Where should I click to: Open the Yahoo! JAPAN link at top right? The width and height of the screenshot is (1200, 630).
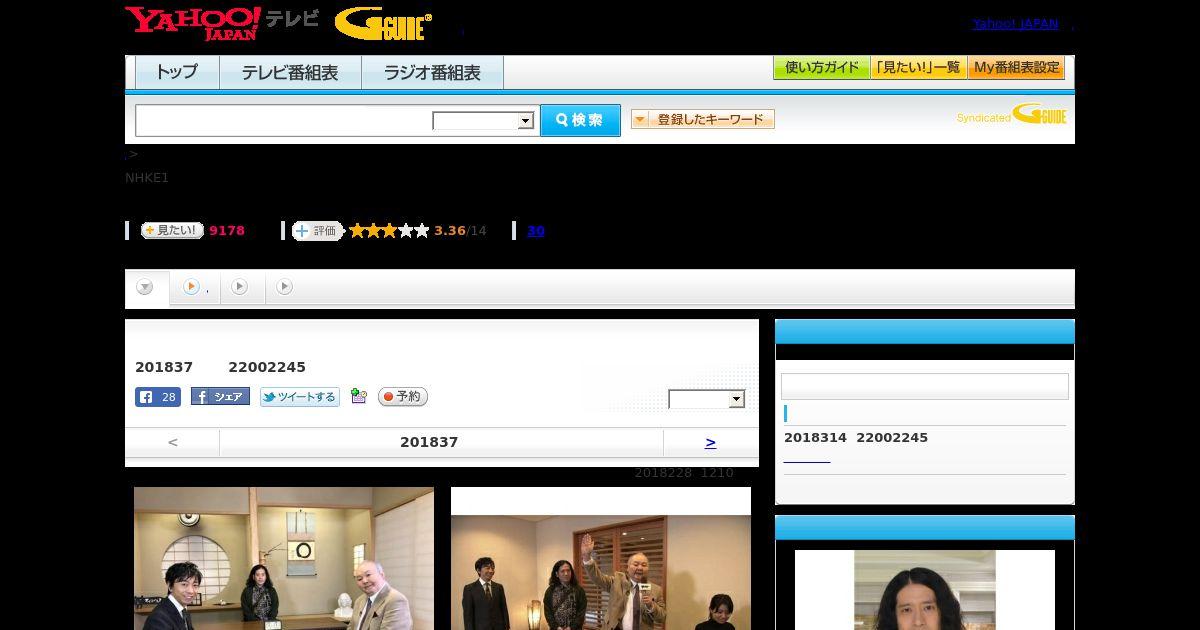[1015, 24]
